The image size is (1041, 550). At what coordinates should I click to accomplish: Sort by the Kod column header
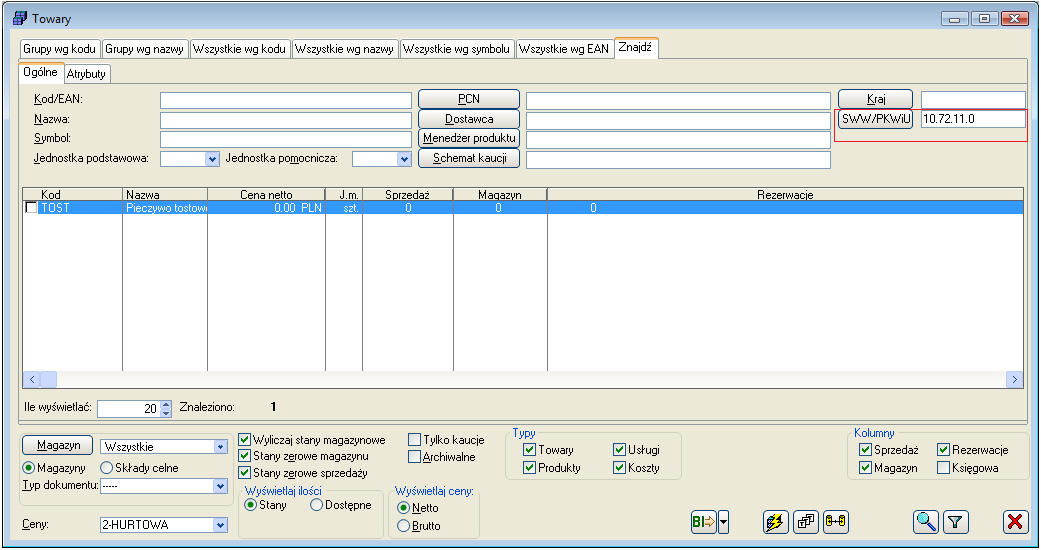click(73, 195)
